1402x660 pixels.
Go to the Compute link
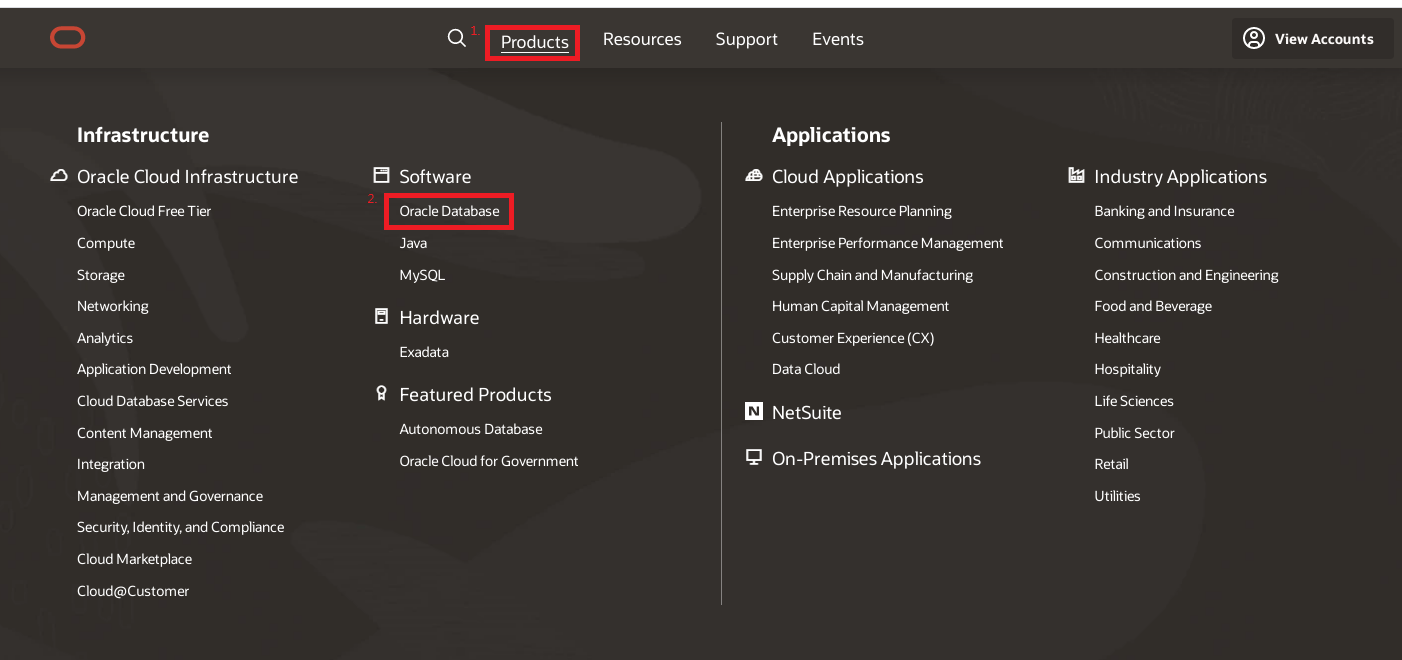point(106,243)
